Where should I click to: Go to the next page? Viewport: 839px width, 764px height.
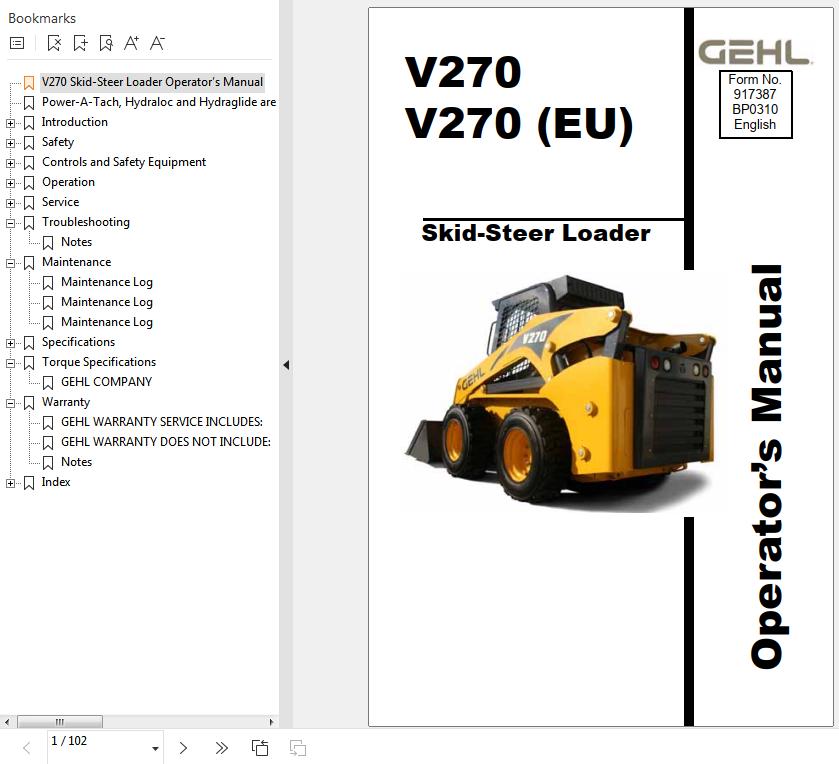pos(183,748)
